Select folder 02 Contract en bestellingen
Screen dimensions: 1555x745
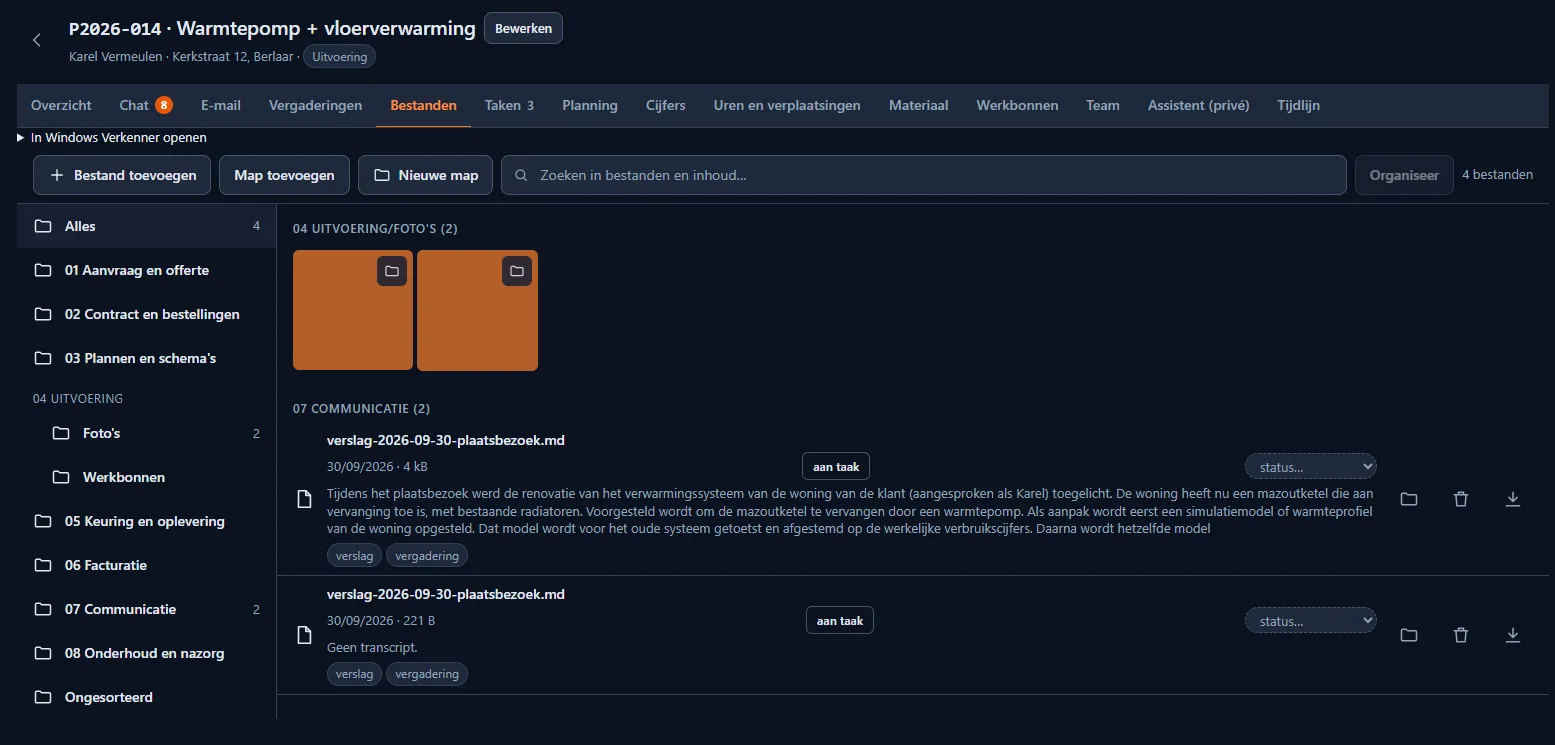point(146,314)
